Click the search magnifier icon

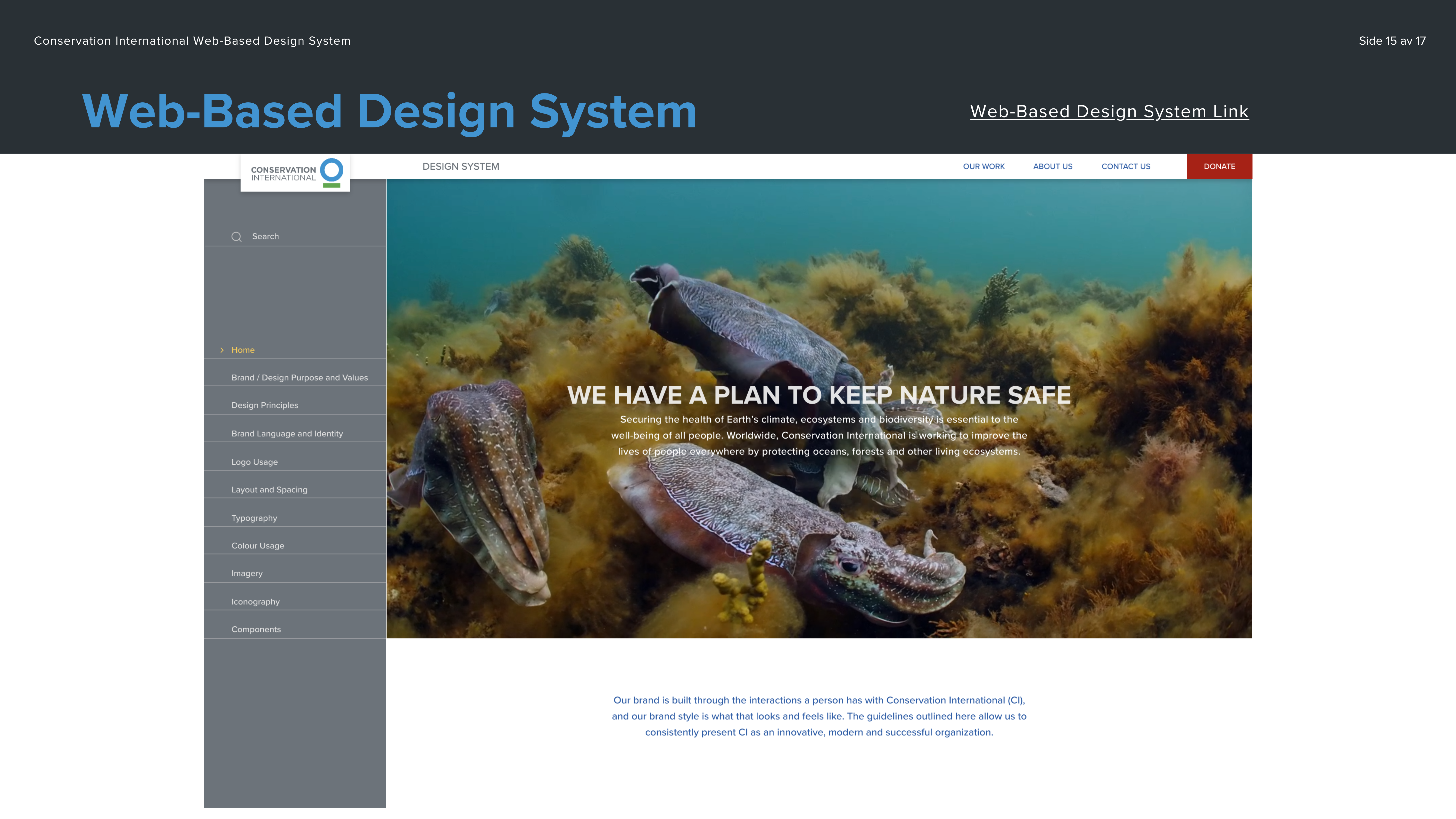point(236,237)
